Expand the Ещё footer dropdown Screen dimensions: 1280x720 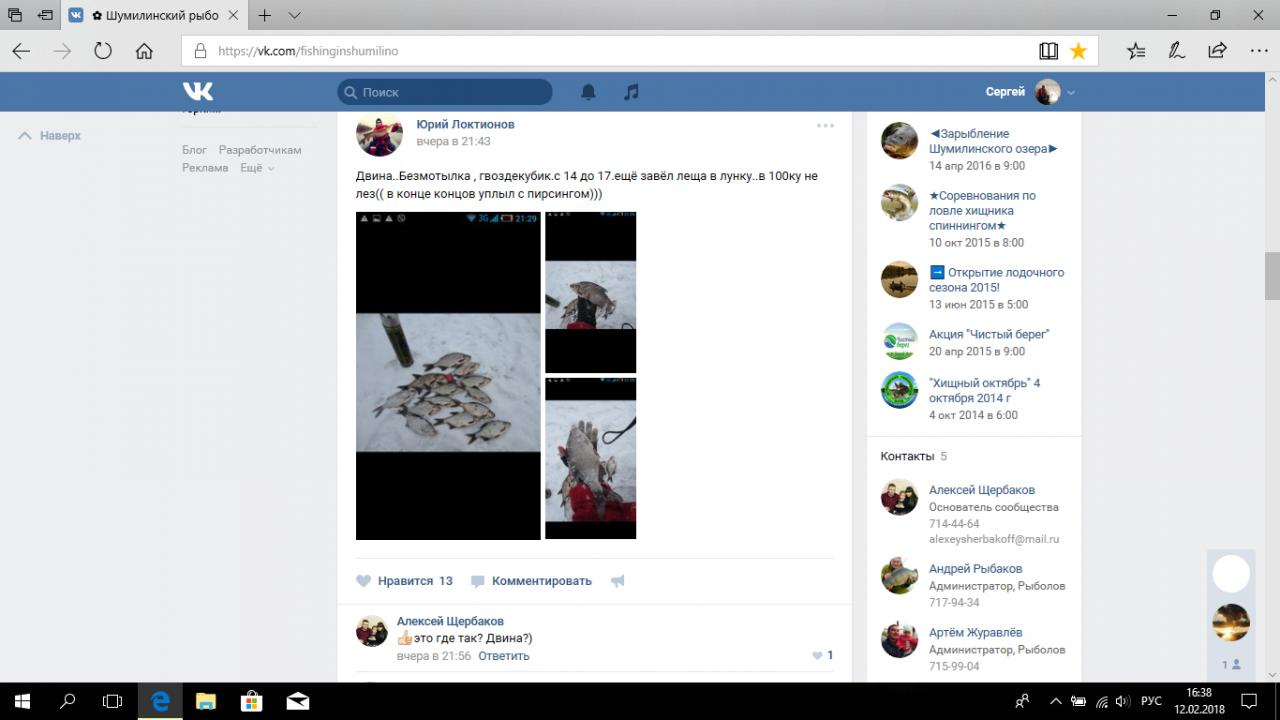click(x=256, y=168)
